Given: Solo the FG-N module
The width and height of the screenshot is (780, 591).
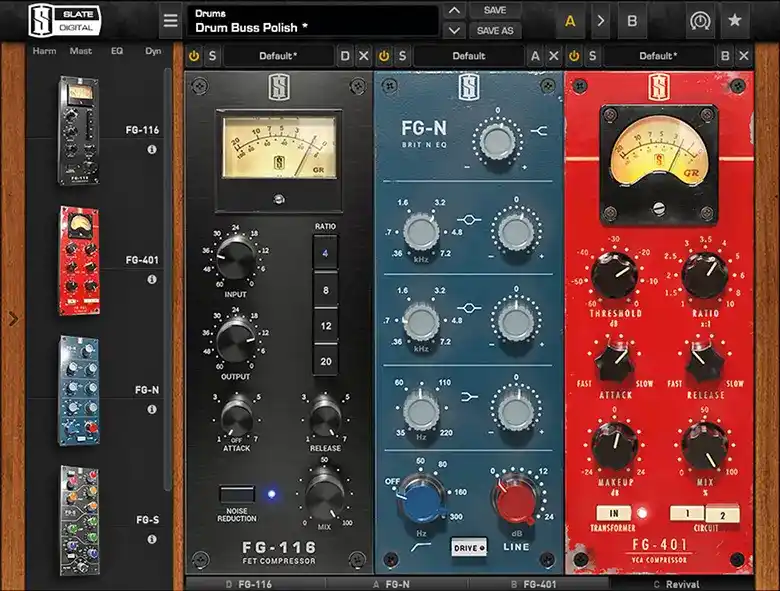Looking at the screenshot, I should (402, 56).
